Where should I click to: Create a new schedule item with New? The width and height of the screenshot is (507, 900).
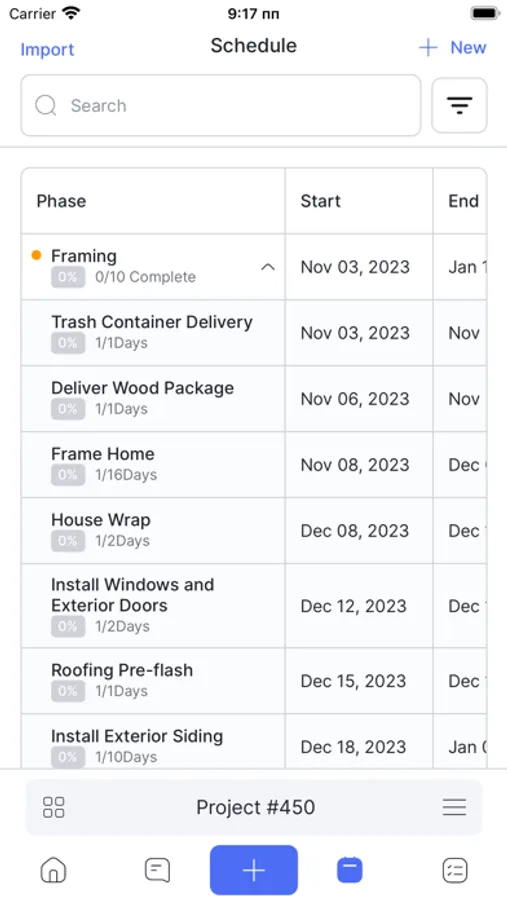452,48
